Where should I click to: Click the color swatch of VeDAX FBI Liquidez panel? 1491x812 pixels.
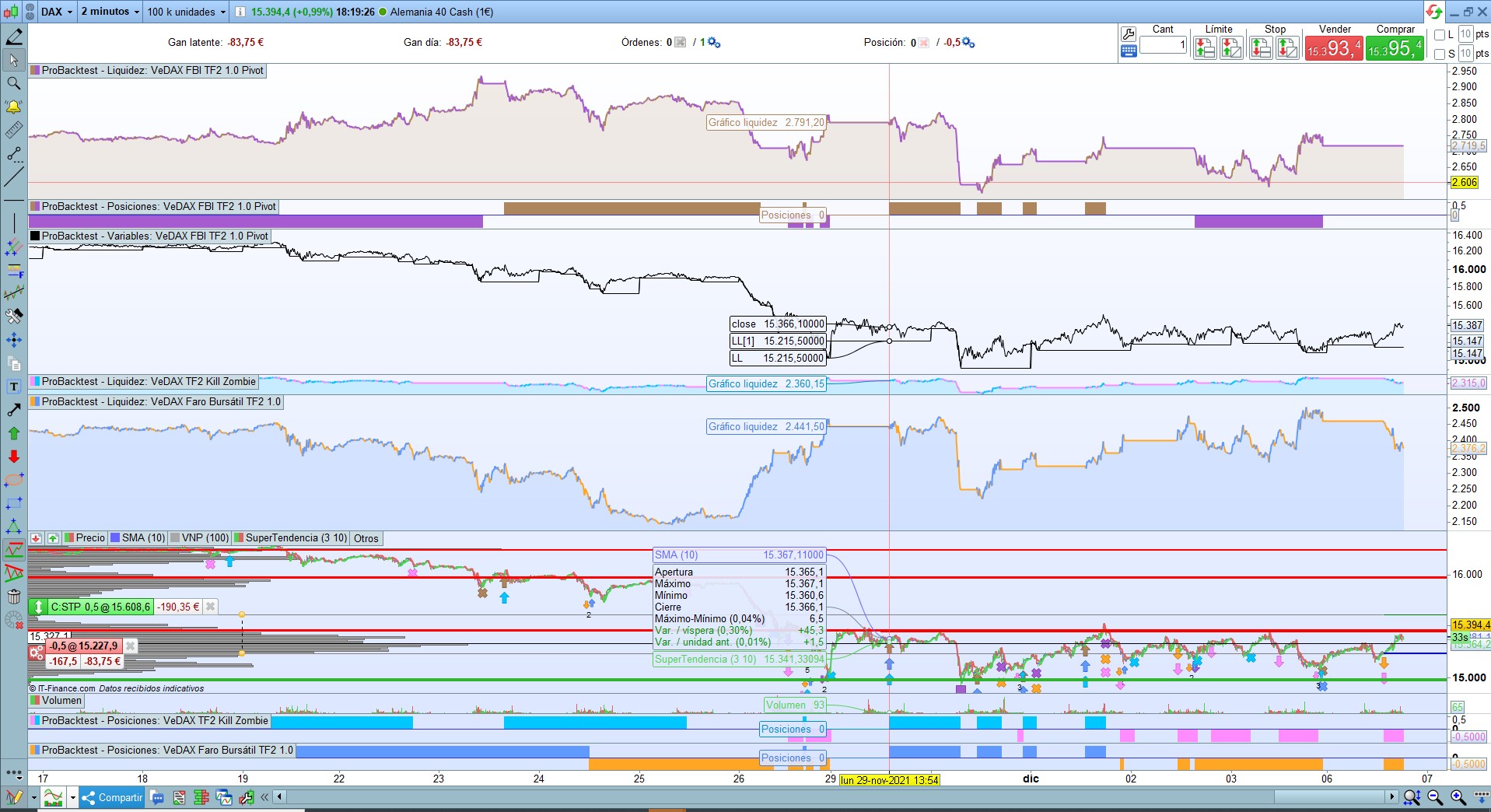point(34,70)
